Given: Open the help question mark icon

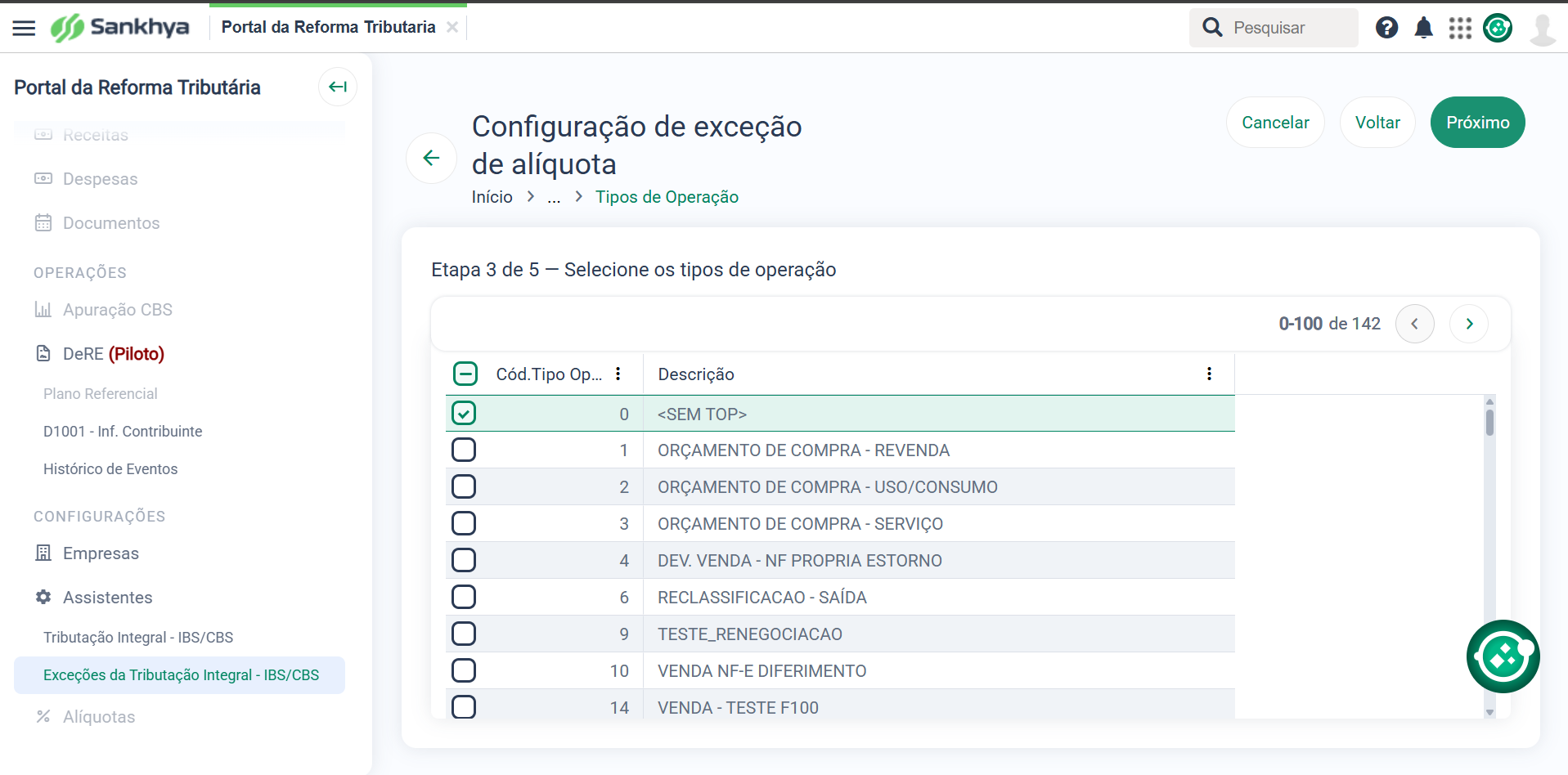Looking at the screenshot, I should click(x=1386, y=28).
